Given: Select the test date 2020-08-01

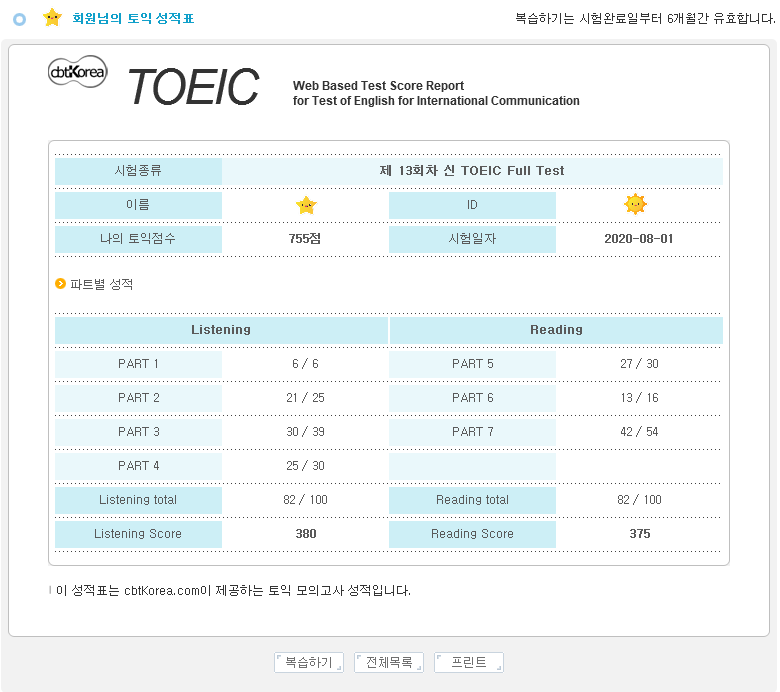Looking at the screenshot, I should (x=639, y=239).
